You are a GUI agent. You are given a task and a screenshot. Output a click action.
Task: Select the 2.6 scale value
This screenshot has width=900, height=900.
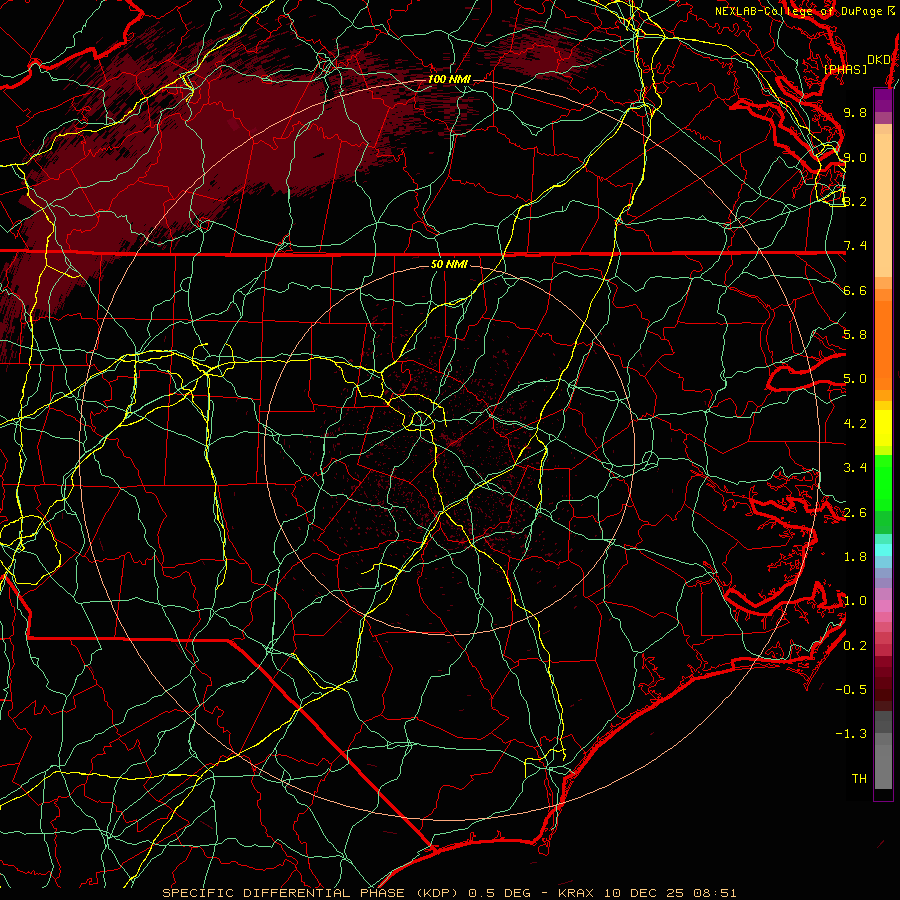pyautogui.click(x=855, y=513)
